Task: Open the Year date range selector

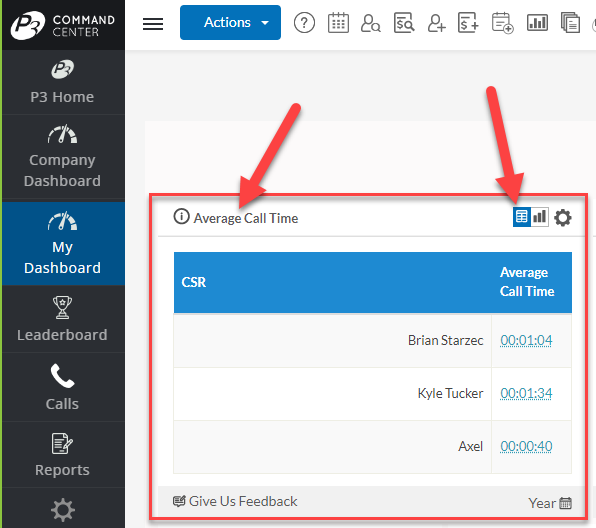Action: (550, 503)
